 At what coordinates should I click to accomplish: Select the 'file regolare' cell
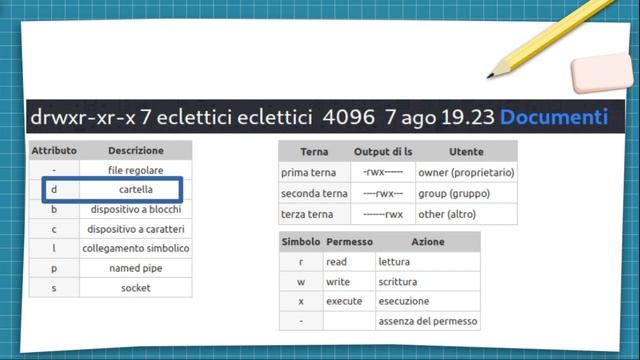click(x=136, y=170)
